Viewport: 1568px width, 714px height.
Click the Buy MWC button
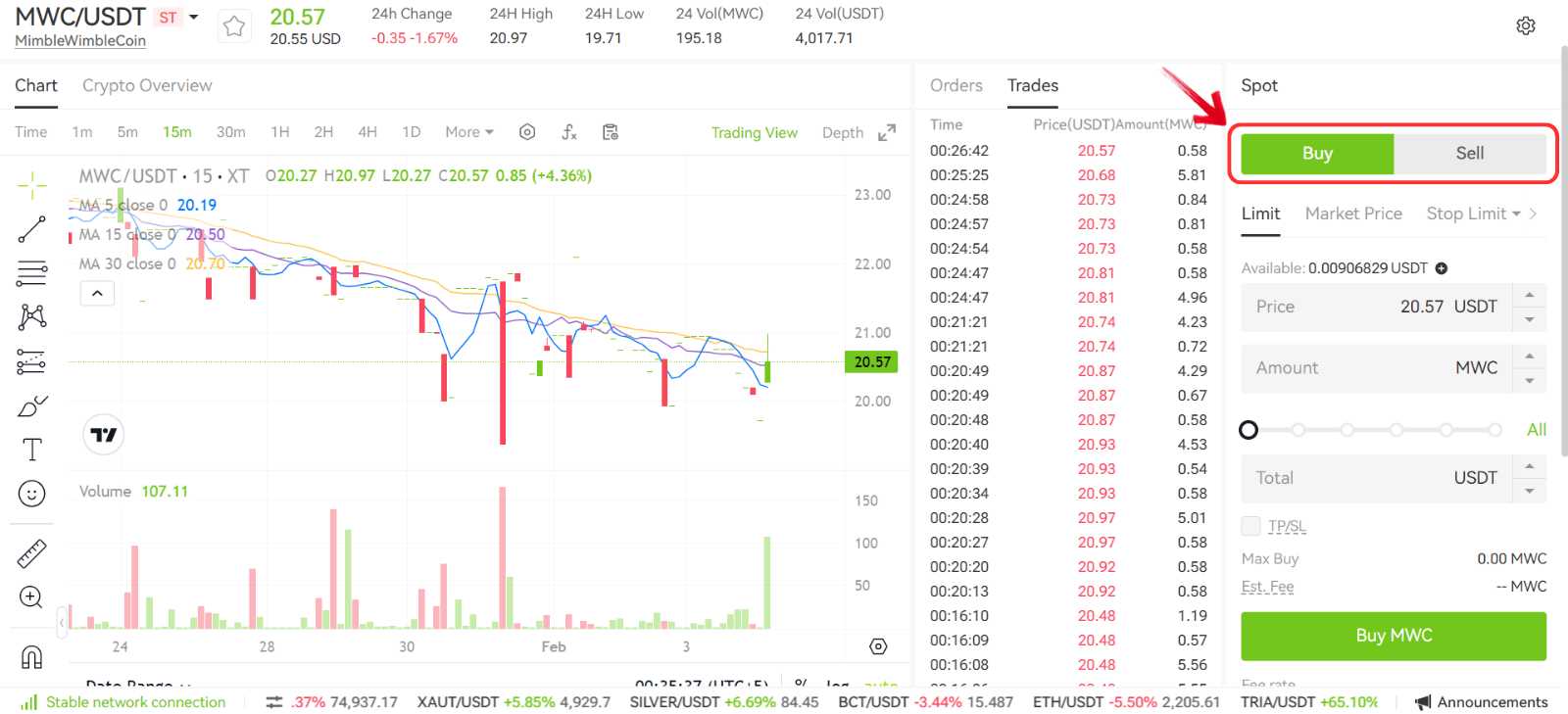pos(1394,636)
